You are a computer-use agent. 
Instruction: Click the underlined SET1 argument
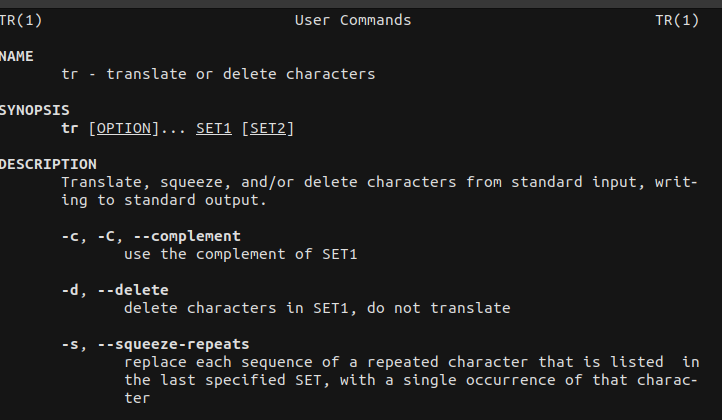pyautogui.click(x=214, y=128)
